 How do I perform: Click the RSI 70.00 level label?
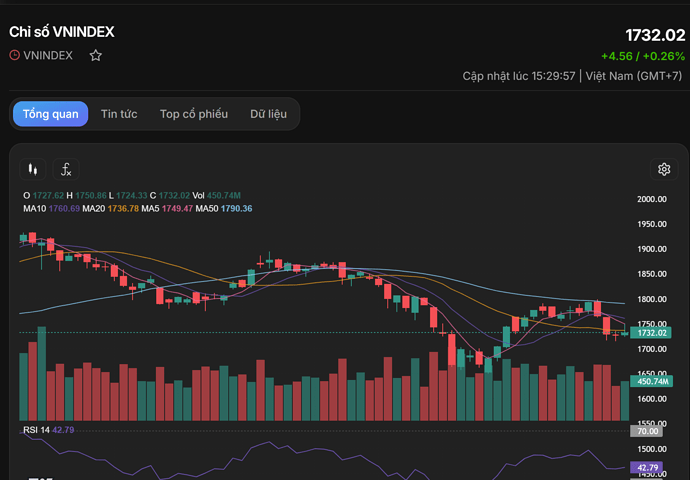pyautogui.click(x=646, y=431)
